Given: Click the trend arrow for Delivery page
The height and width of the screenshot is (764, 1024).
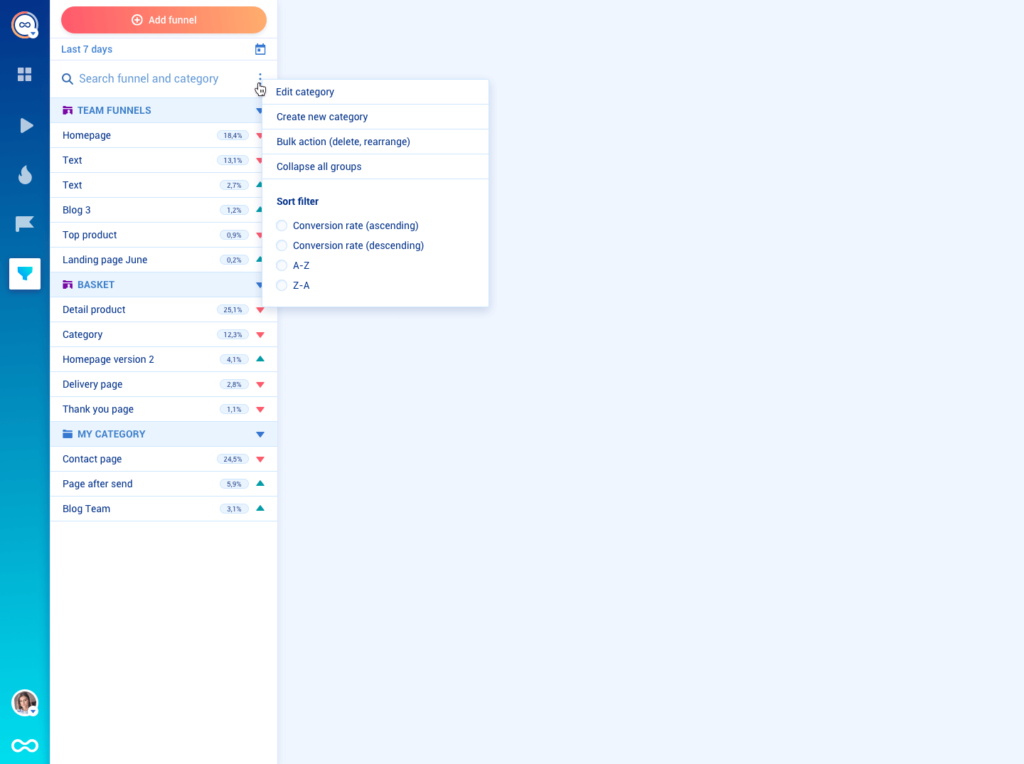Looking at the screenshot, I should pos(260,385).
